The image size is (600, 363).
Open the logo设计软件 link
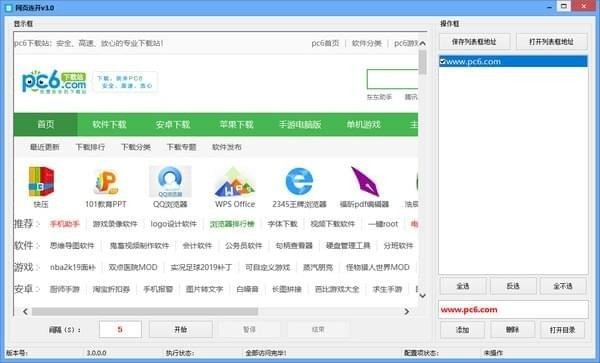click(x=173, y=224)
